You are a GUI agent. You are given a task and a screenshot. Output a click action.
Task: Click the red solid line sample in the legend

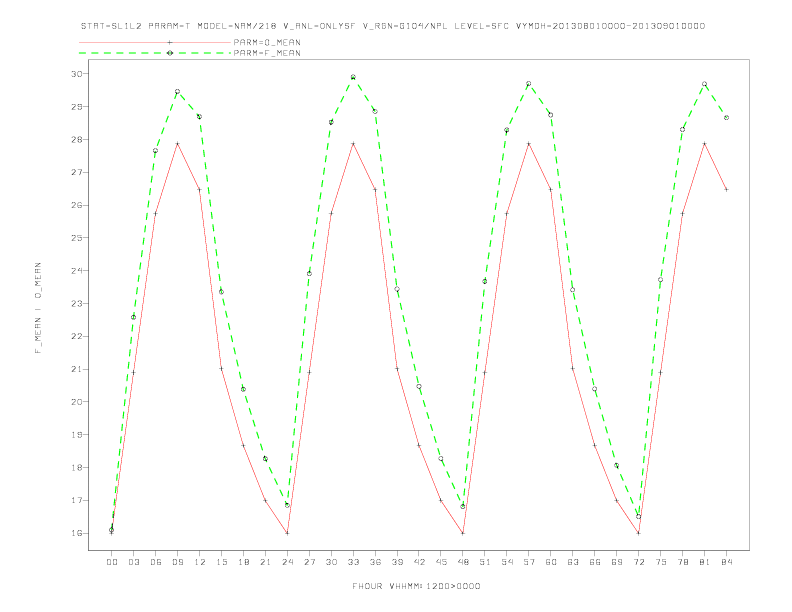click(155, 42)
